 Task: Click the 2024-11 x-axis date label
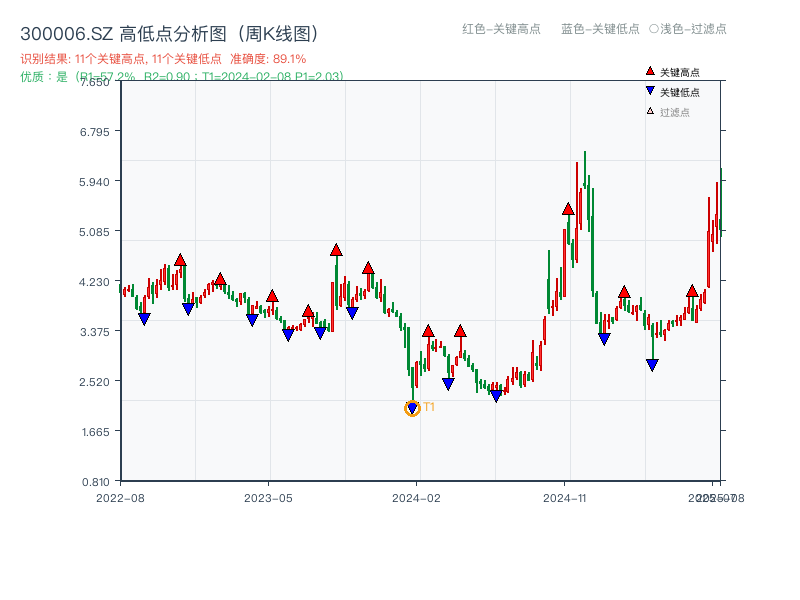tap(565, 498)
